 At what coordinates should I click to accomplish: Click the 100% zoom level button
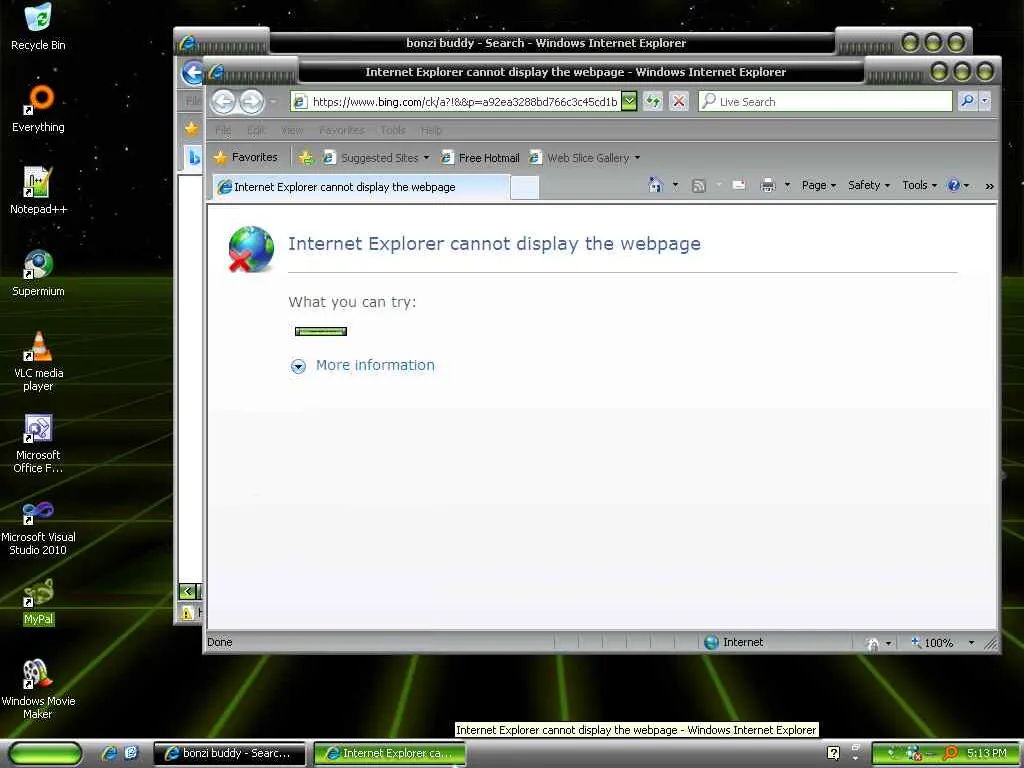click(x=932, y=643)
